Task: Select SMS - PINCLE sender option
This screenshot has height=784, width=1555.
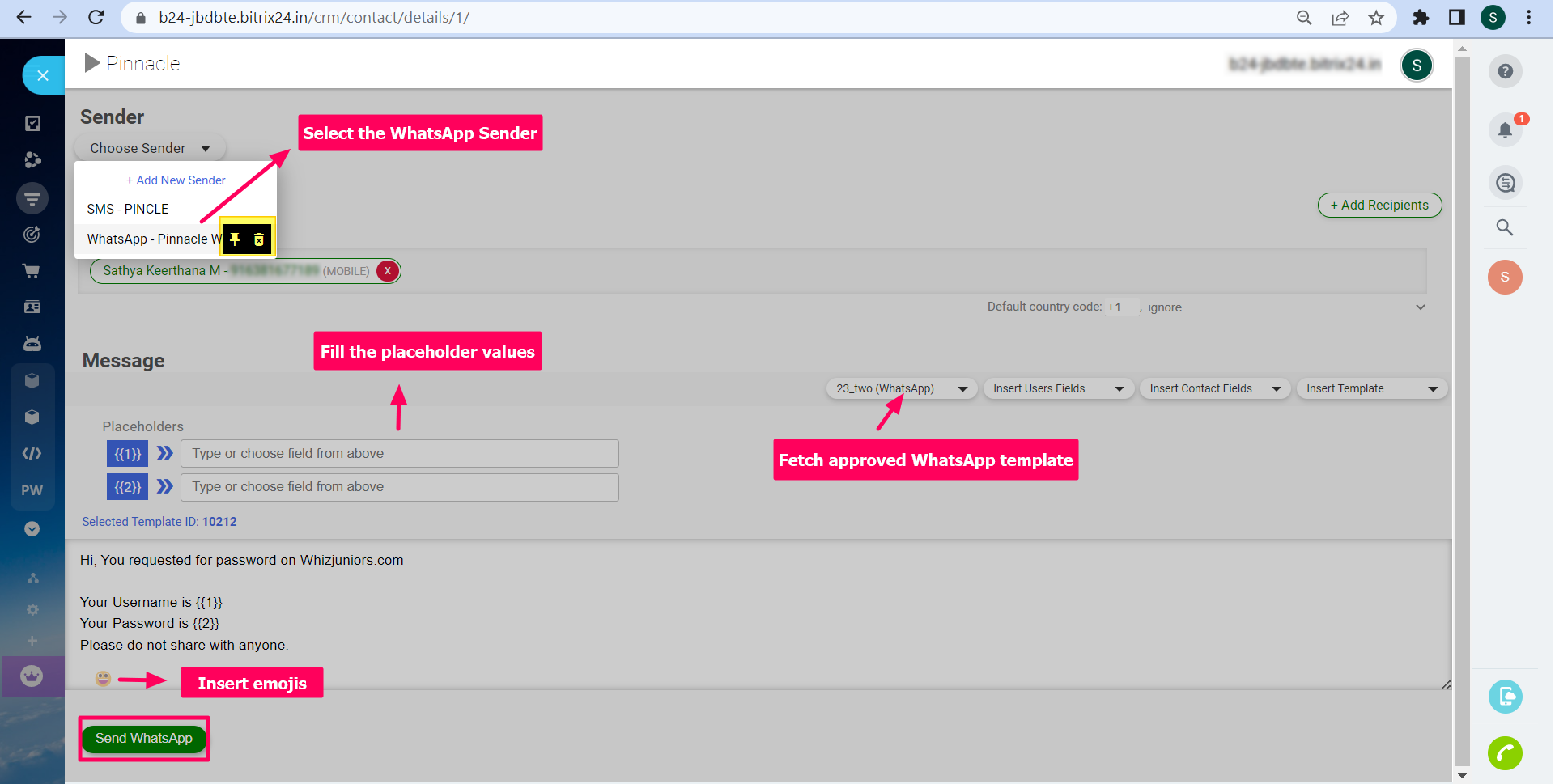Action: tap(128, 209)
